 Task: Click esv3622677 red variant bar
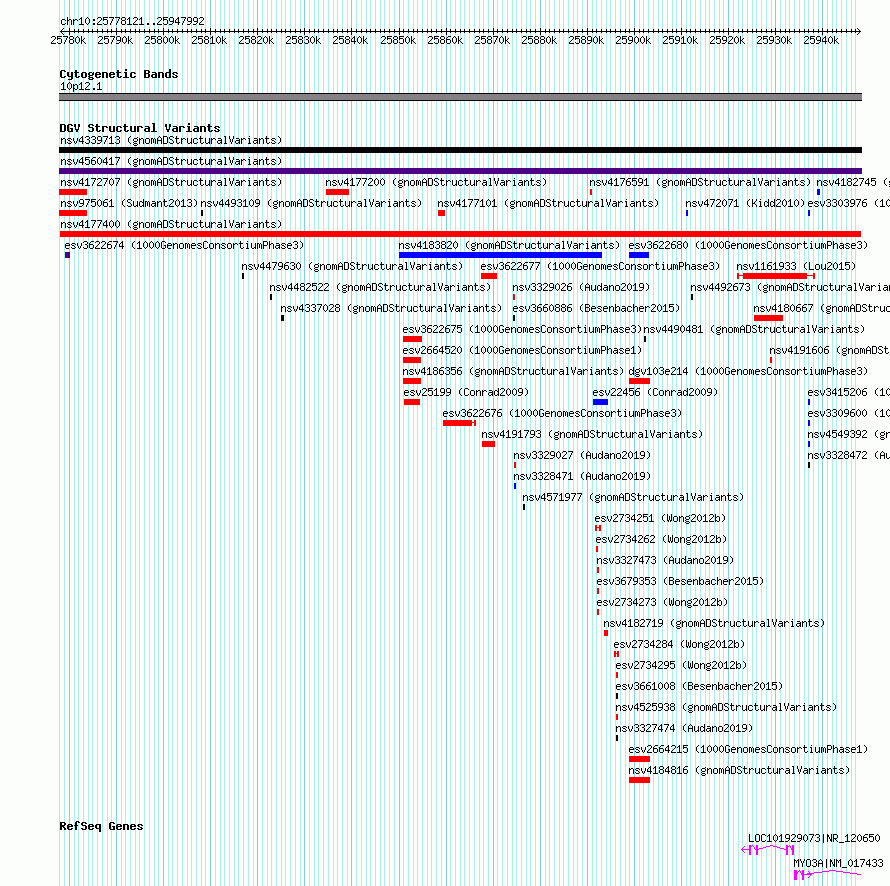489,276
